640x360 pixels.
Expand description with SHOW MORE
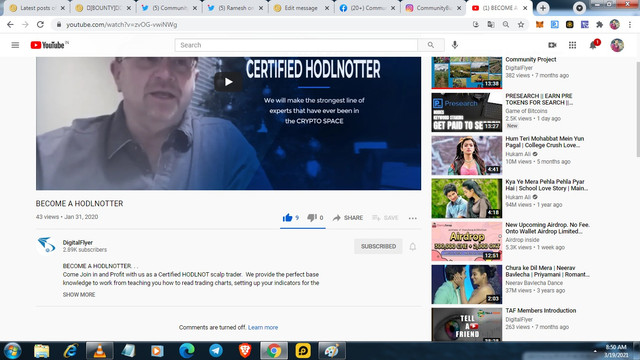point(79,294)
